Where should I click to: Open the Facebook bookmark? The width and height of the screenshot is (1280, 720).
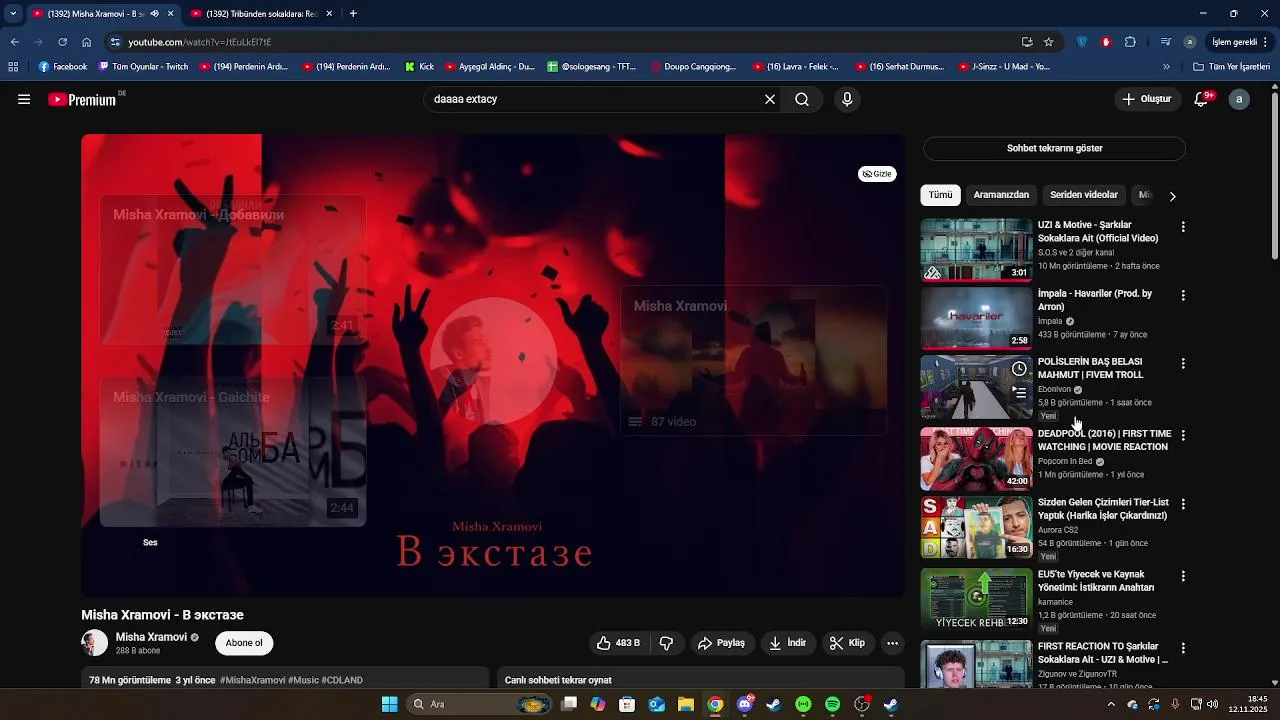[62, 67]
